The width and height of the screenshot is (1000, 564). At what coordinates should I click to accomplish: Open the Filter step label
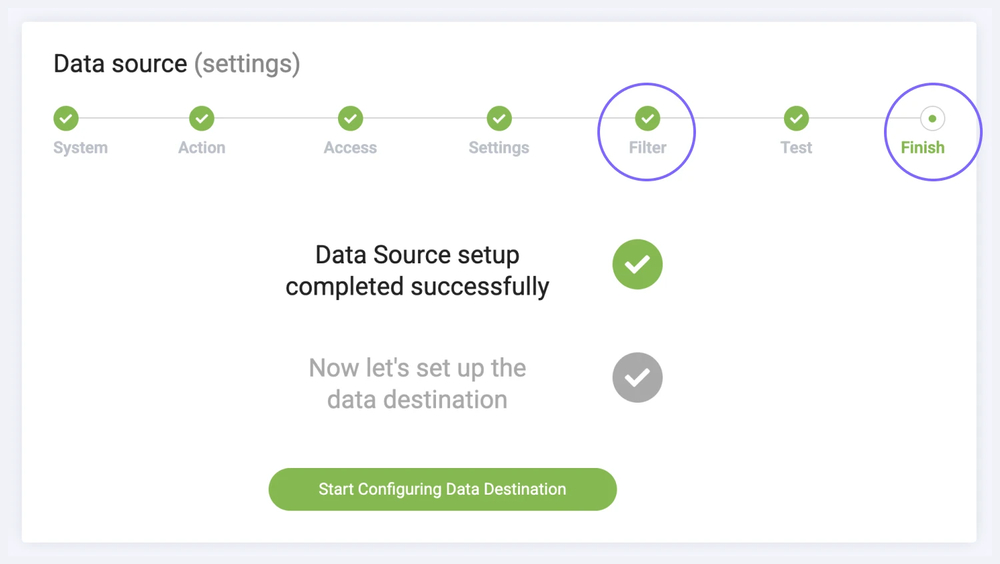[647, 148]
